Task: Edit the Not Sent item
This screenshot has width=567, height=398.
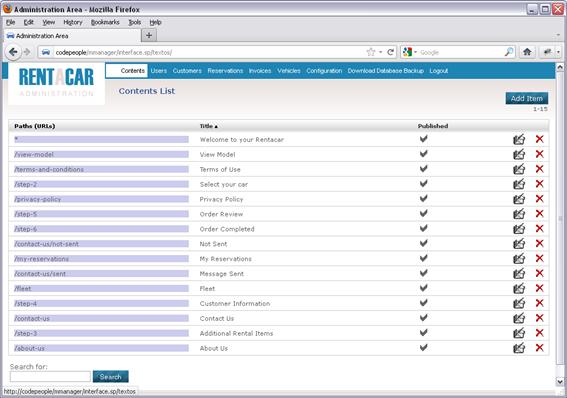Action: click(519, 244)
